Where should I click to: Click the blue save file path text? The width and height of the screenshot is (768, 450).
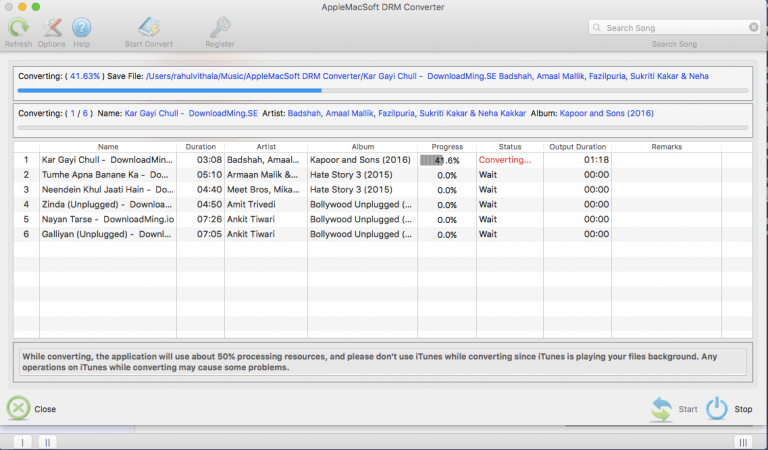coord(427,76)
